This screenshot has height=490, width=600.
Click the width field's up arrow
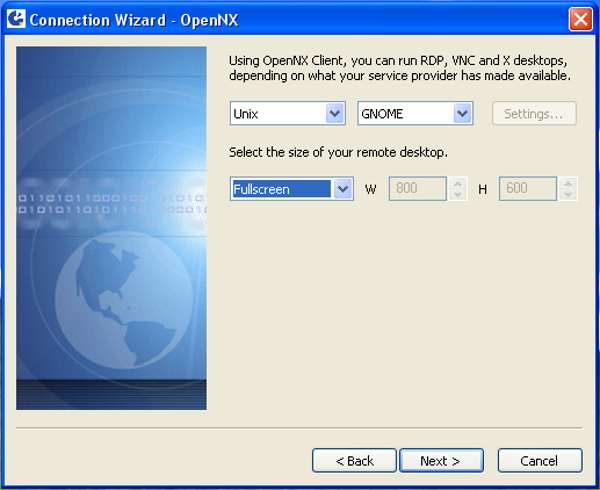[458, 183]
